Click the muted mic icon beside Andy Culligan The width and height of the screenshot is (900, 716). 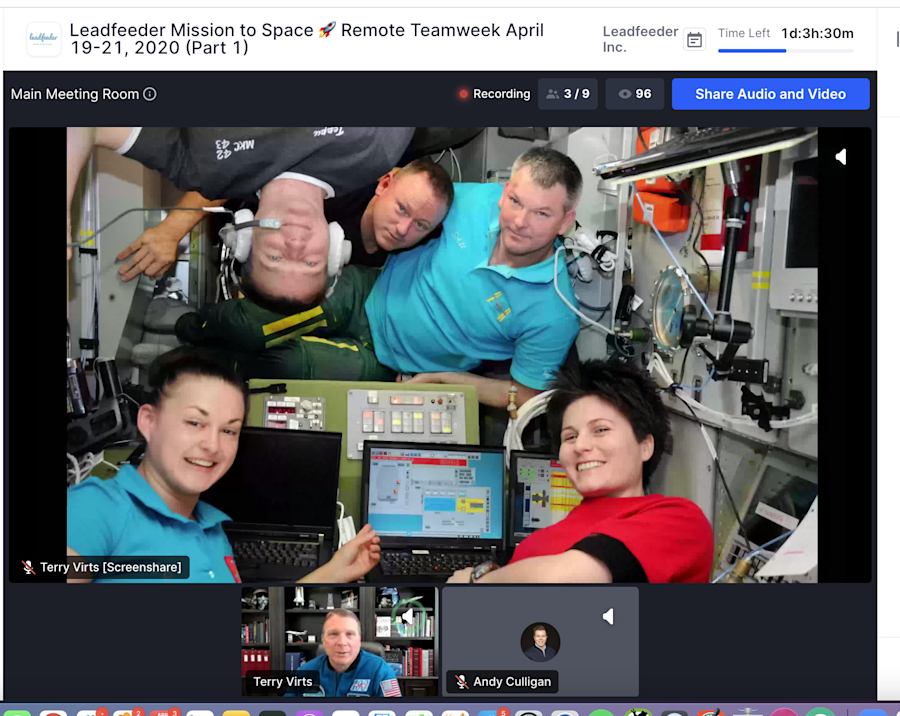coord(461,682)
